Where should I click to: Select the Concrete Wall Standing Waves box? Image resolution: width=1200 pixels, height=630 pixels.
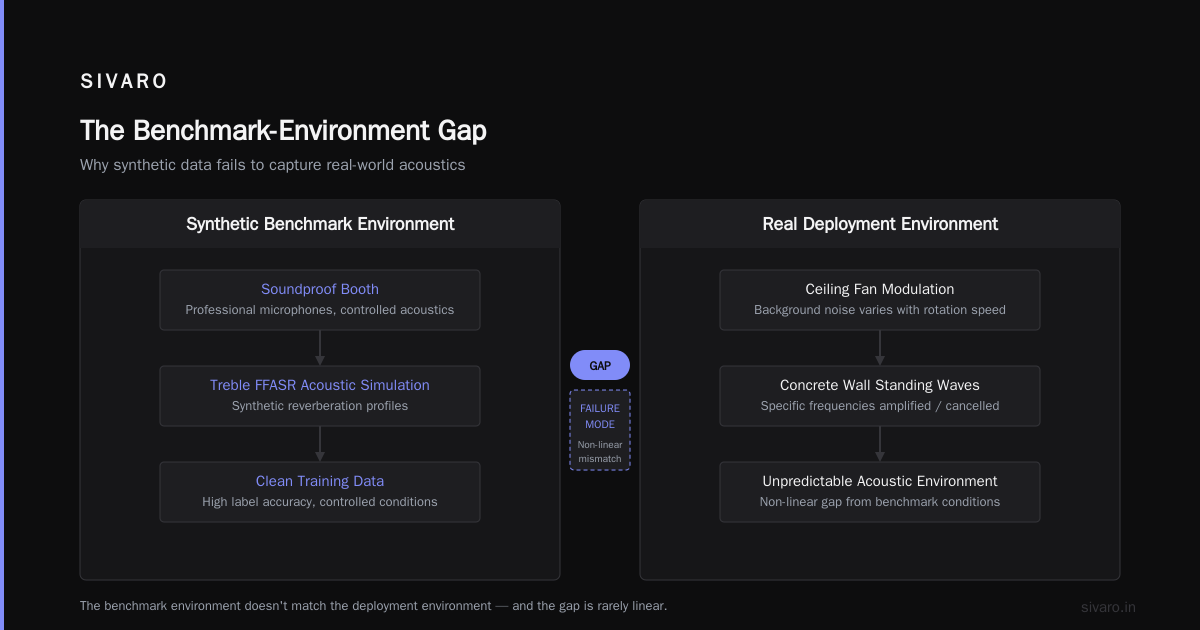click(x=880, y=396)
